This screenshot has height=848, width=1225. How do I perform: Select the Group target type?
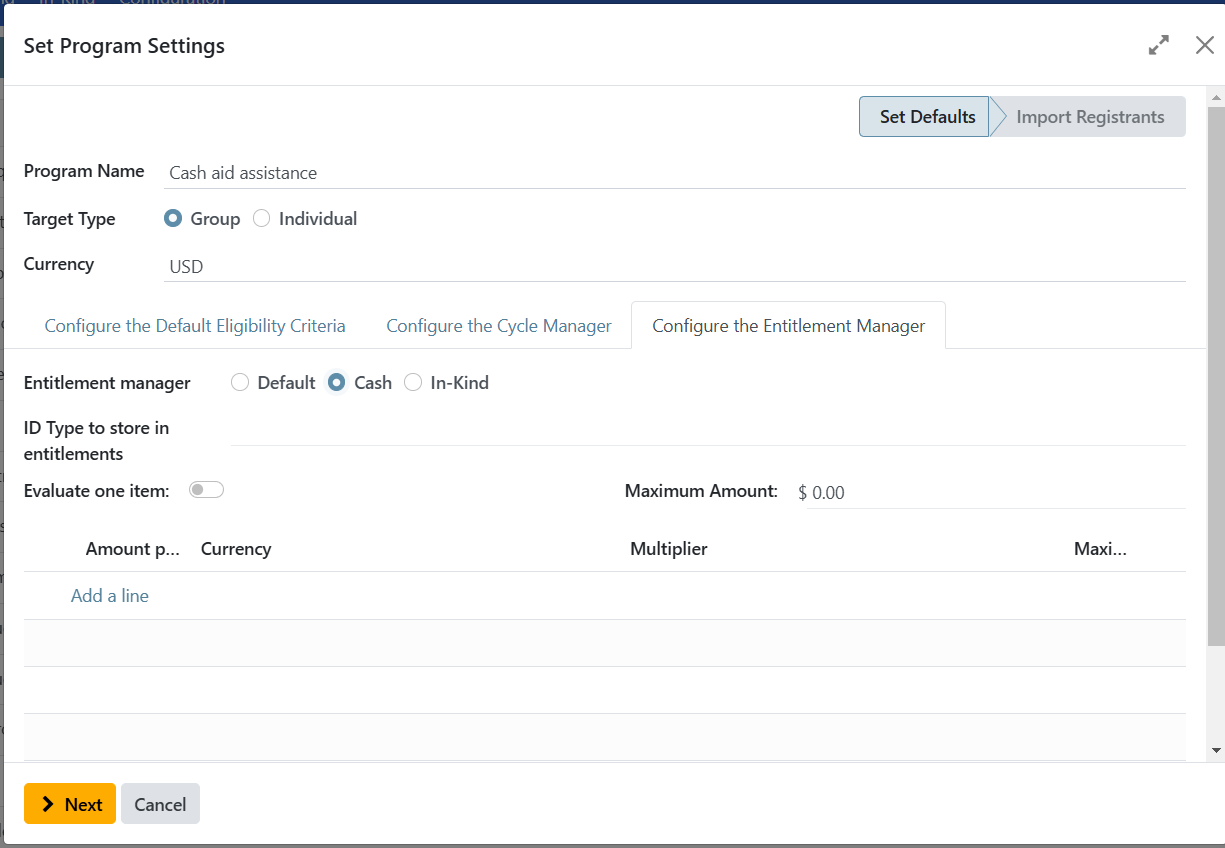pyautogui.click(x=173, y=218)
